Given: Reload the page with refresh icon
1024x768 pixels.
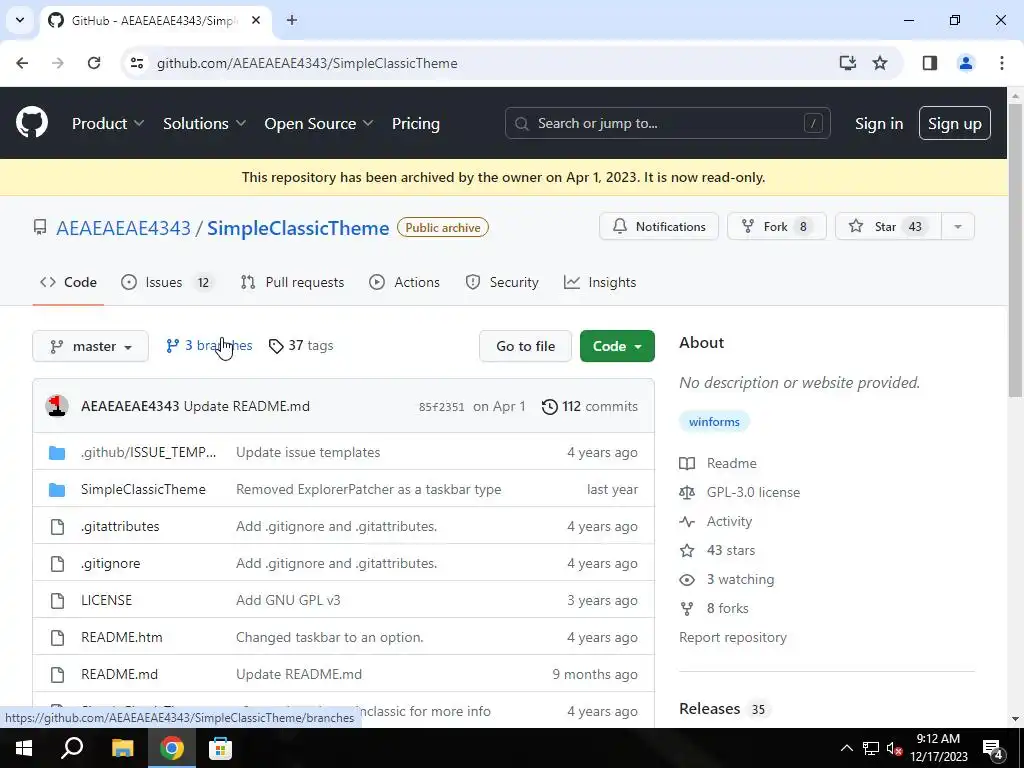Looking at the screenshot, I should (x=94, y=63).
